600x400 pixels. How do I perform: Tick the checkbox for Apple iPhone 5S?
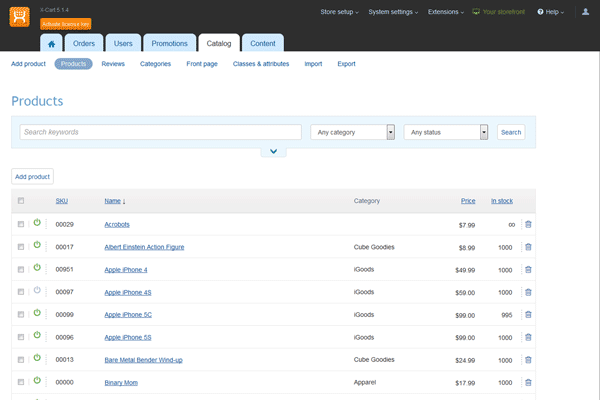(x=21, y=337)
